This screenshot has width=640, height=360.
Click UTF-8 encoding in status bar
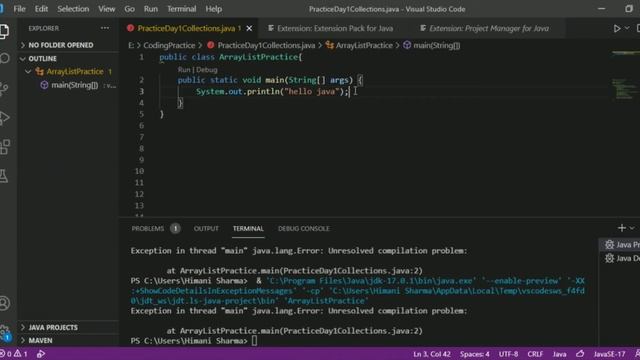[x=508, y=354]
